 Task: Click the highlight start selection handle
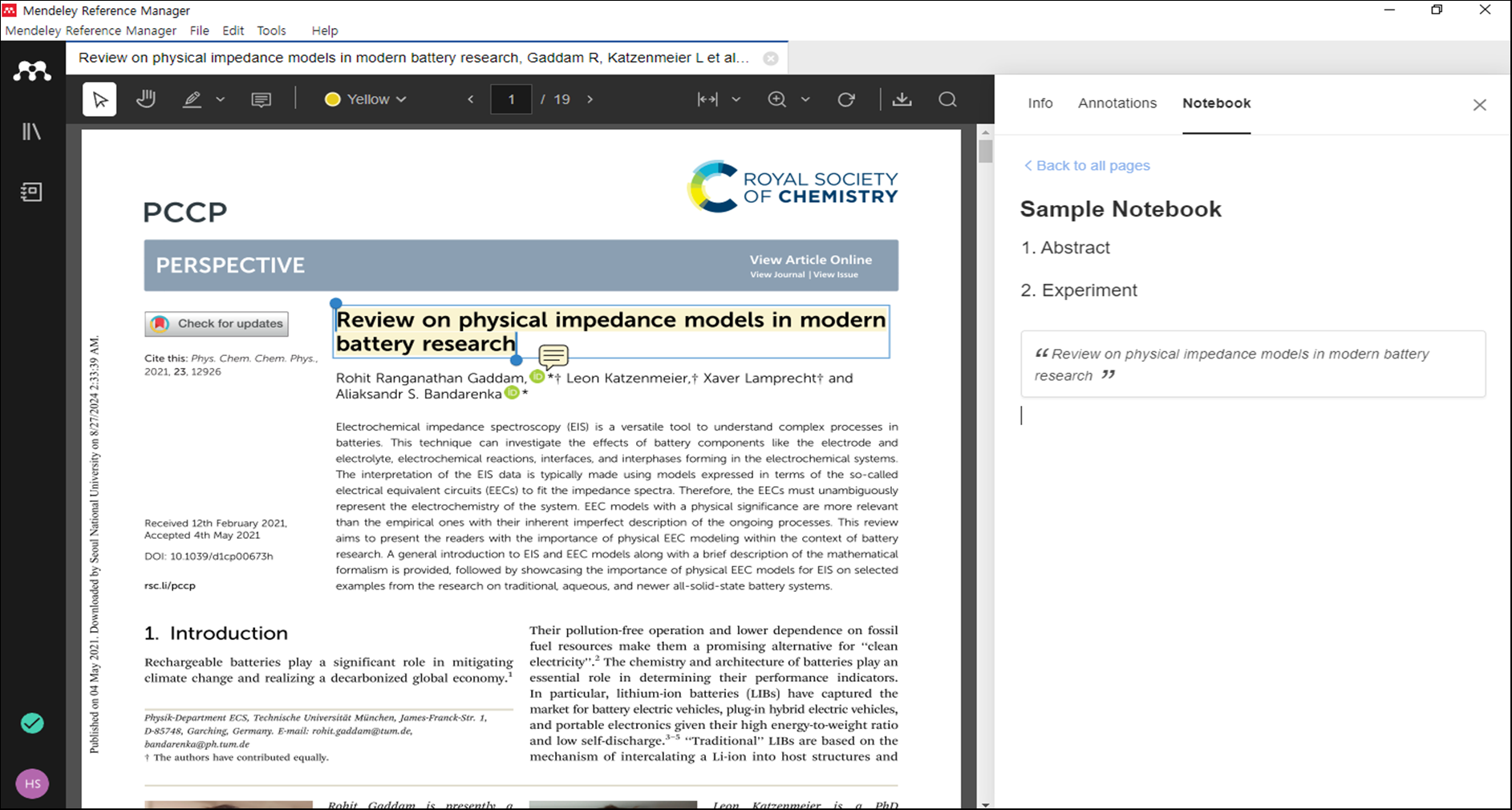click(x=336, y=303)
